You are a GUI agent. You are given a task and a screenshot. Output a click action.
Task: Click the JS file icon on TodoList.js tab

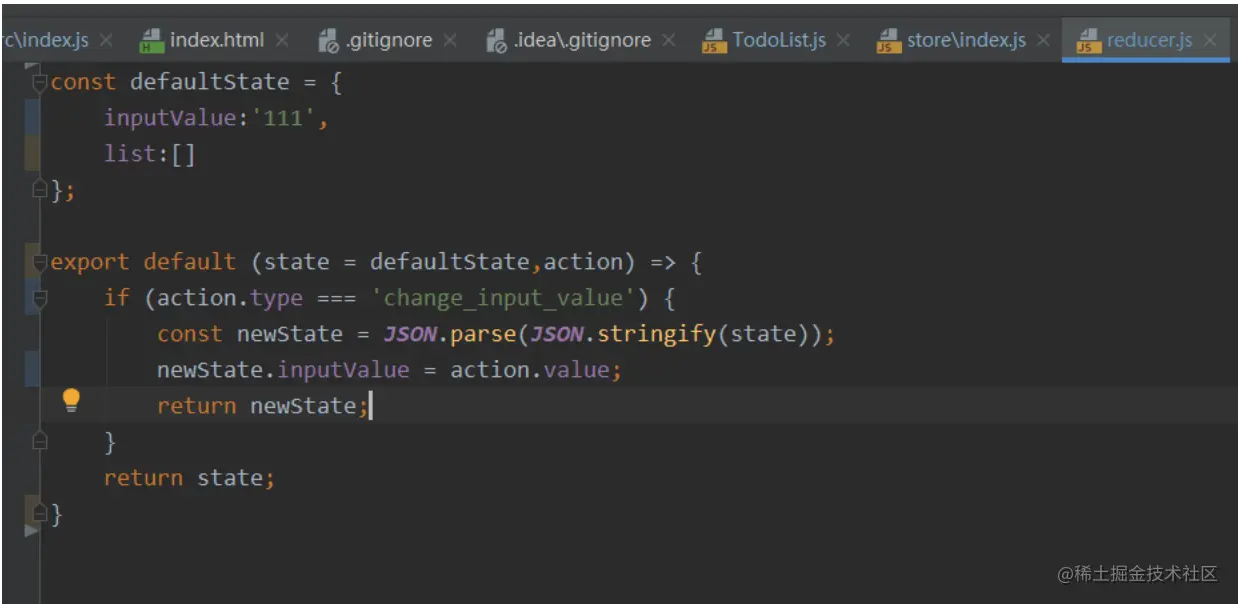[714, 40]
